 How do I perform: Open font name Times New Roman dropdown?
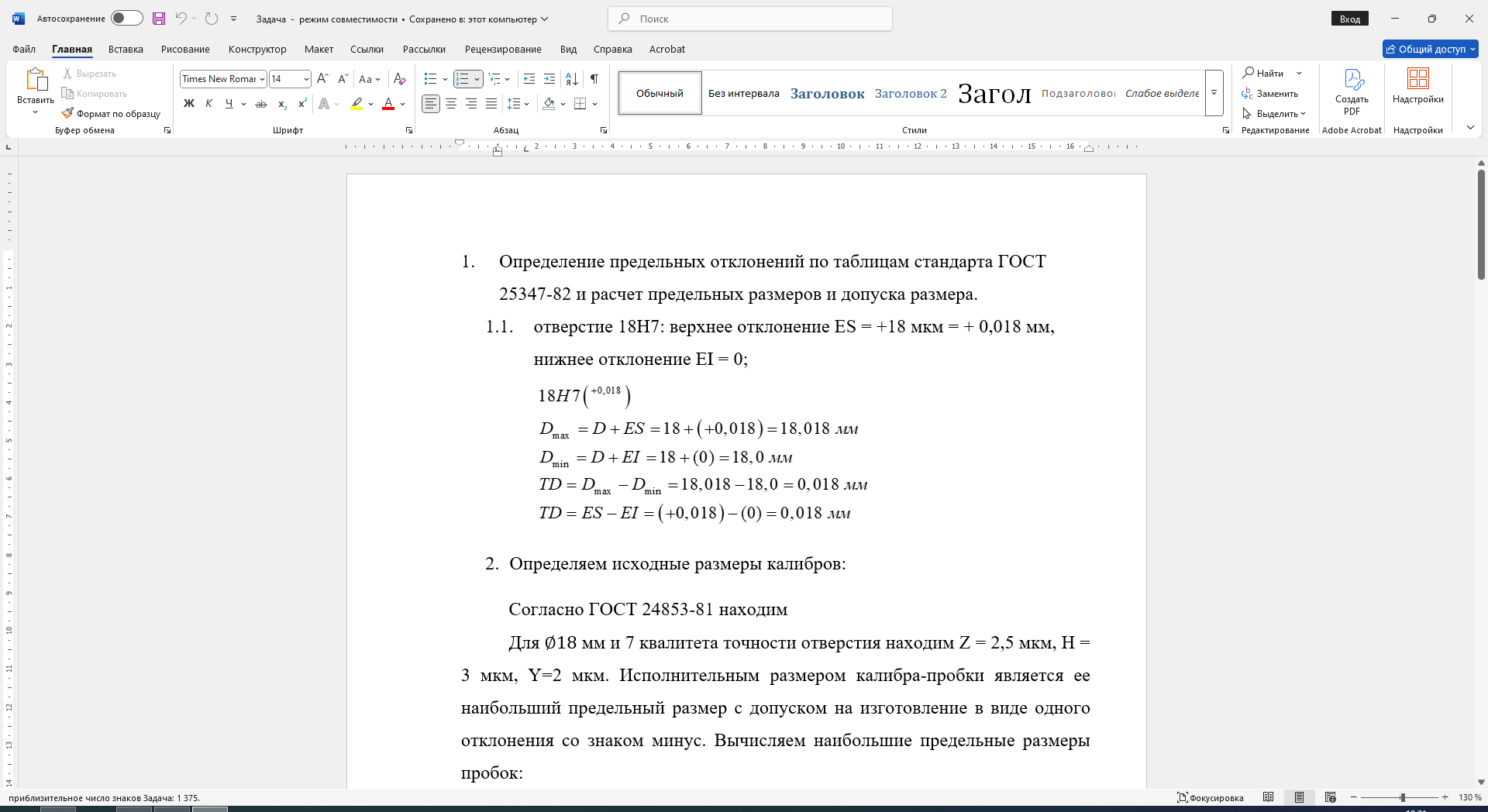point(263,79)
